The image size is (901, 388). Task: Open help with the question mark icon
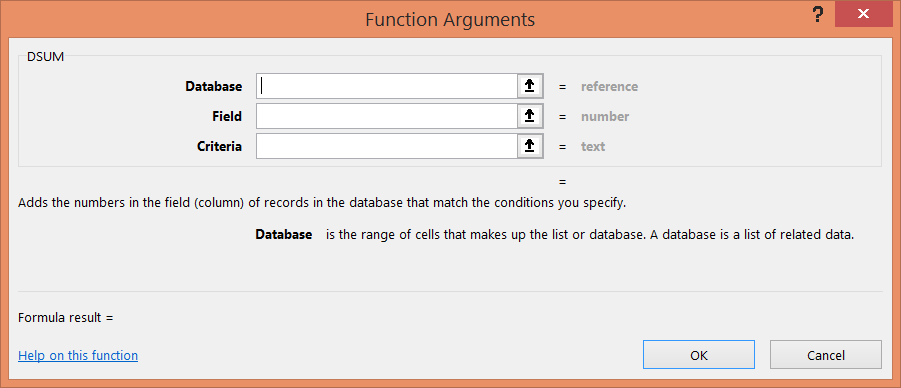click(818, 15)
